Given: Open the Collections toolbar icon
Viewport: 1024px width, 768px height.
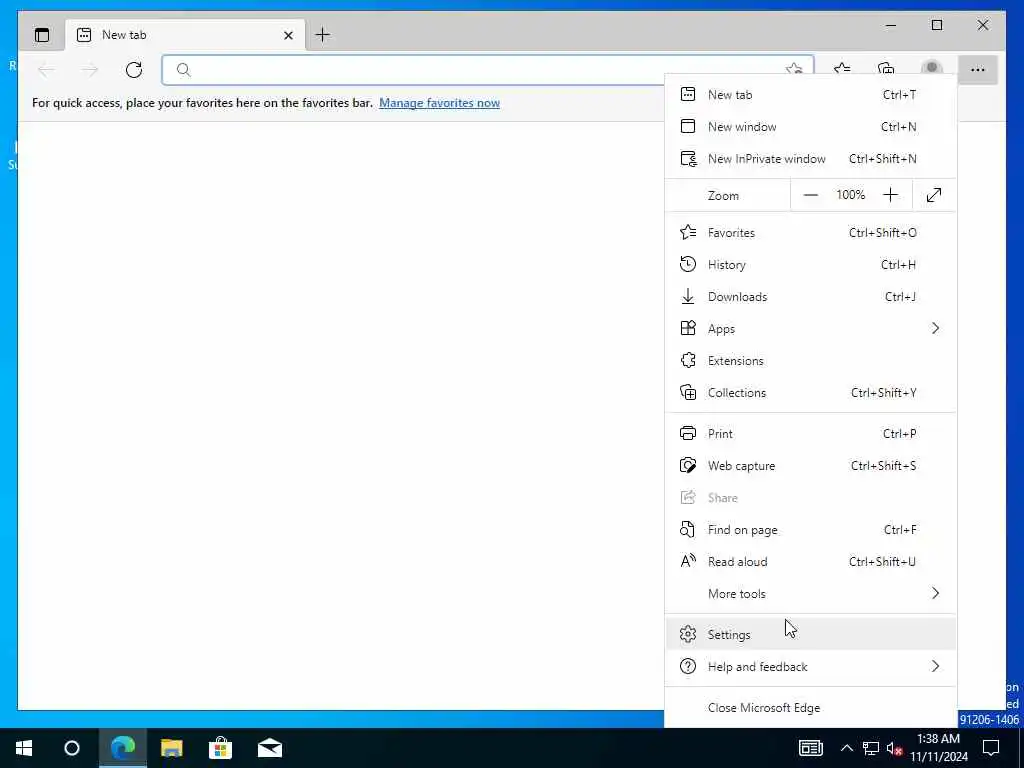Looking at the screenshot, I should pyautogui.click(x=886, y=69).
